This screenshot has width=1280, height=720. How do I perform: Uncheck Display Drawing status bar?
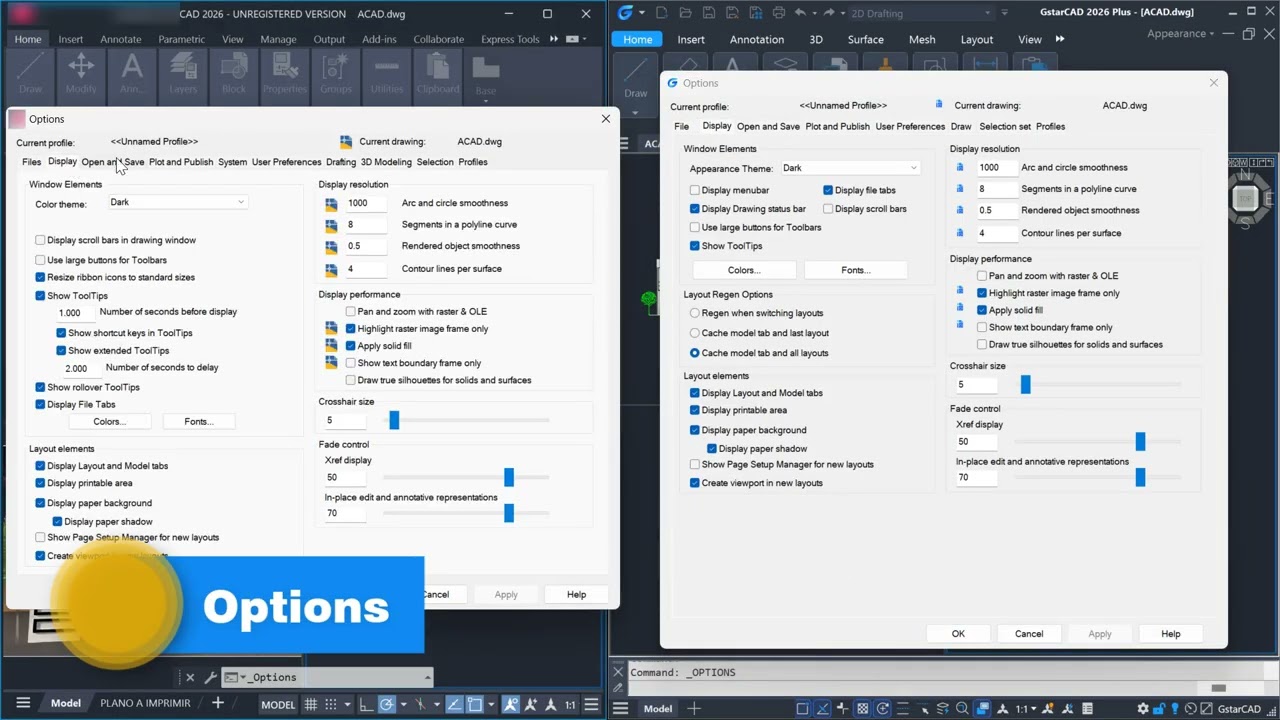[x=695, y=209]
